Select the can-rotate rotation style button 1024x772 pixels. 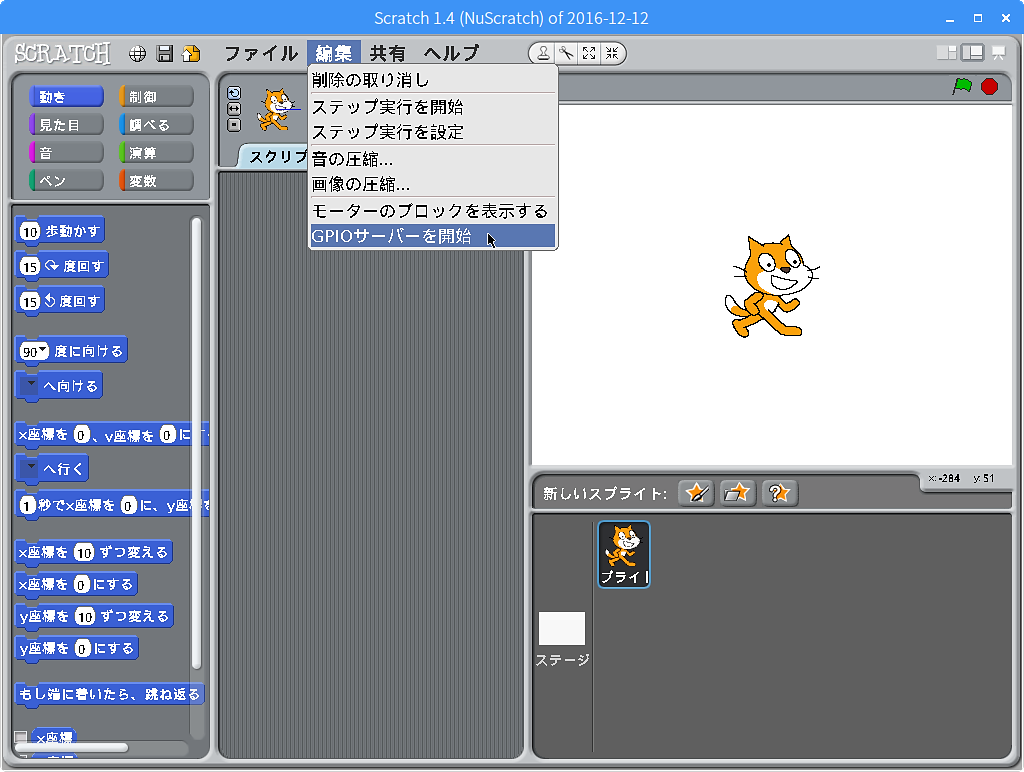(234, 93)
